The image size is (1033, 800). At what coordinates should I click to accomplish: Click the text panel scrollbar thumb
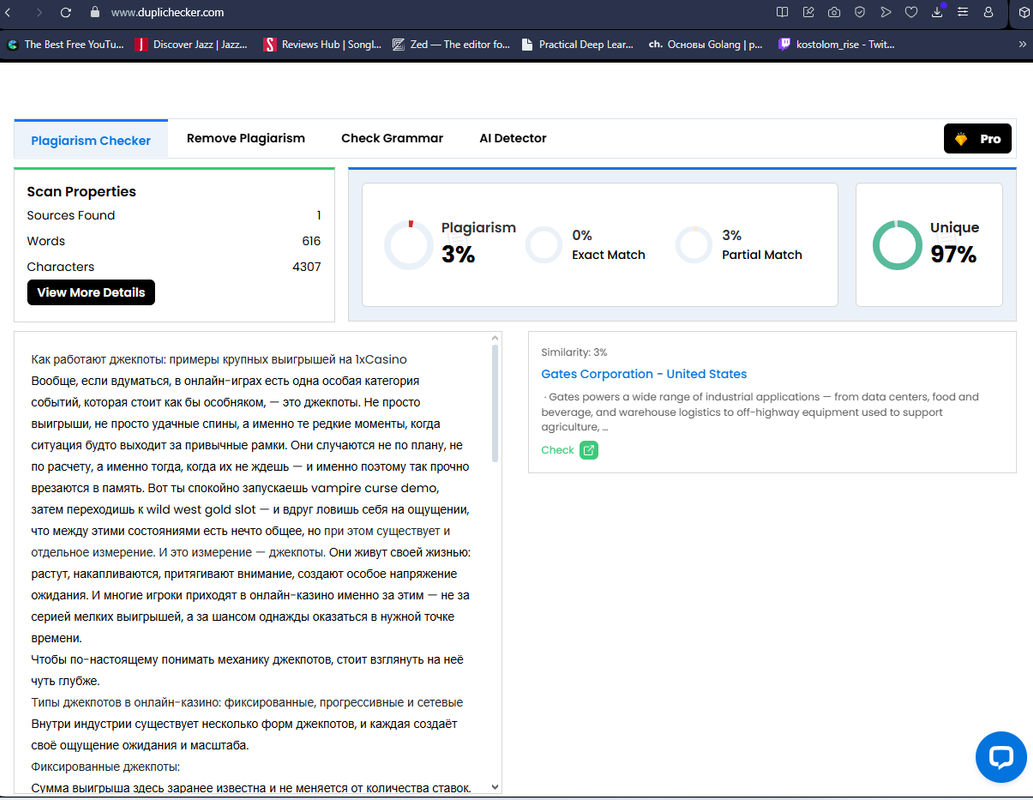tap(495, 403)
